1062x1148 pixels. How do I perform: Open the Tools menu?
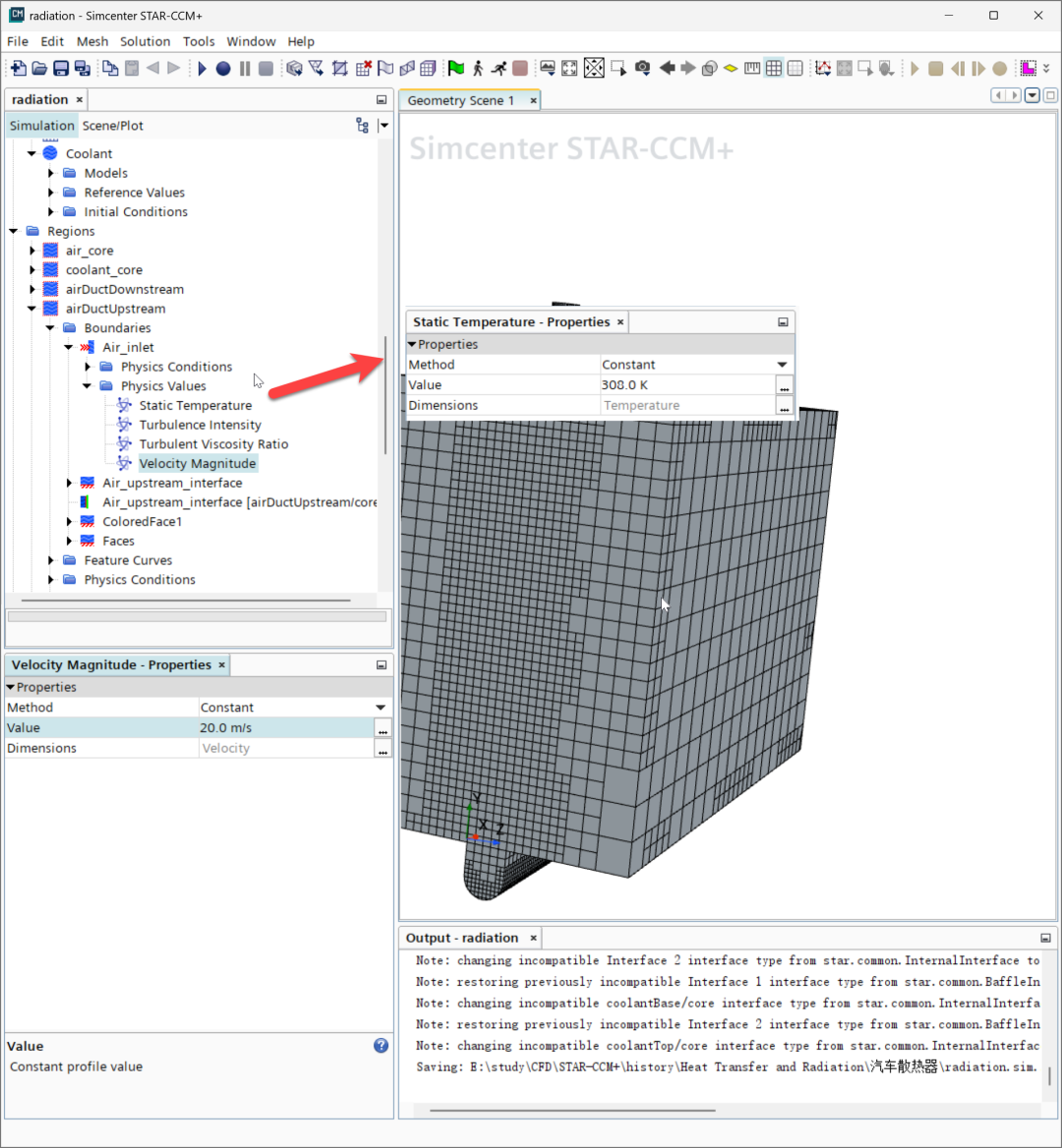tap(199, 41)
